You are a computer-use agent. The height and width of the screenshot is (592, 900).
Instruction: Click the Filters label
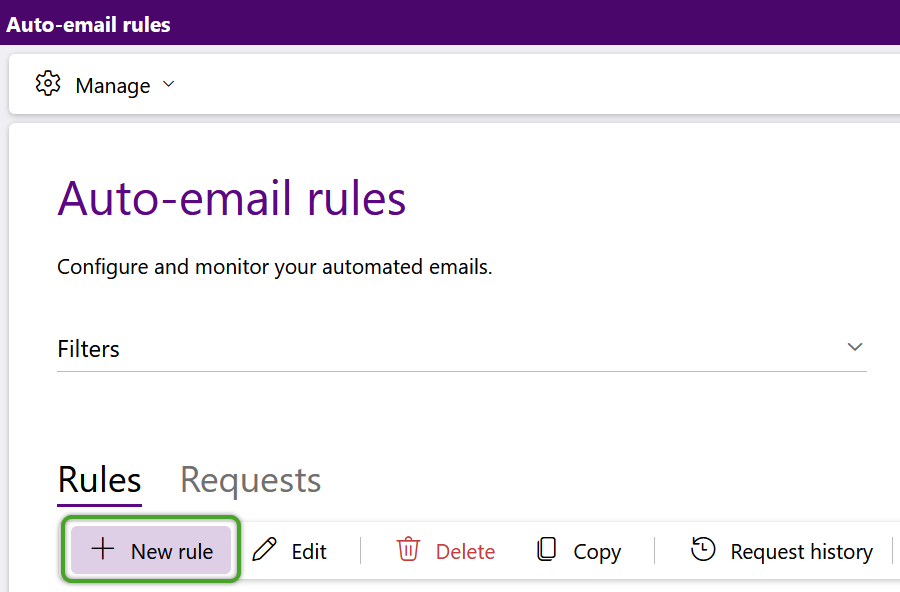[88, 349]
